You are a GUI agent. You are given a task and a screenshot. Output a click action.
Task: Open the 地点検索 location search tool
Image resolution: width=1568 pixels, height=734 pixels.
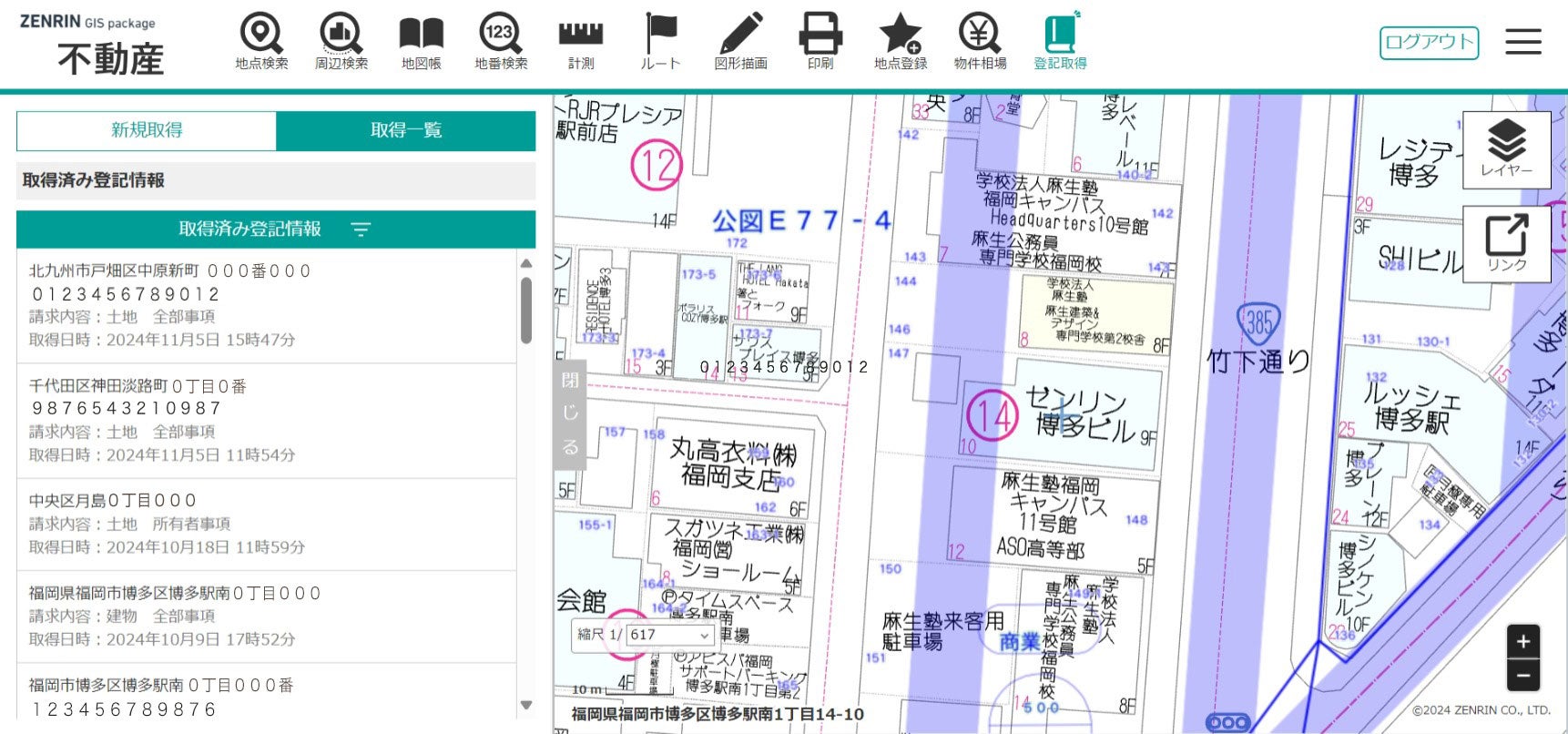pos(261,42)
